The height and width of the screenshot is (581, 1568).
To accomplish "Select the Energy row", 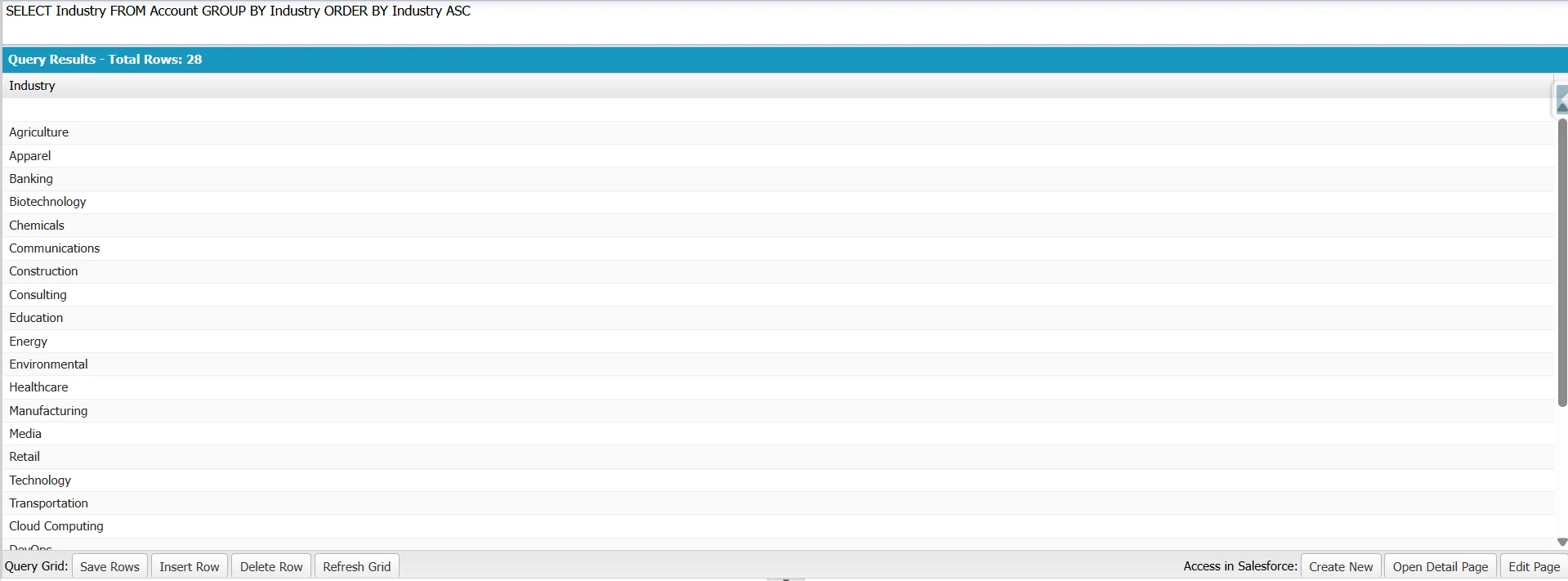I will coord(778,342).
